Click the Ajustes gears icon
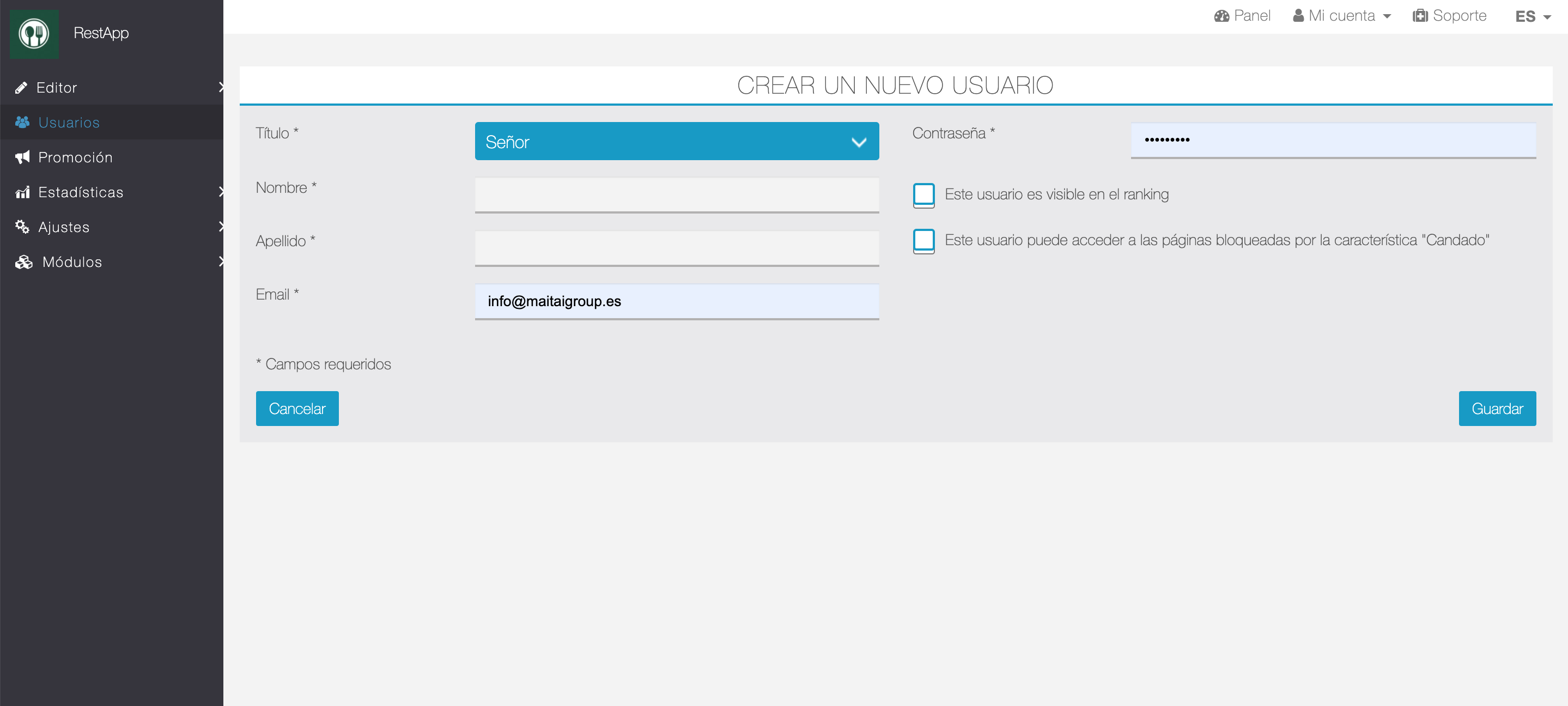This screenshot has height=706, width=1568. point(22,227)
